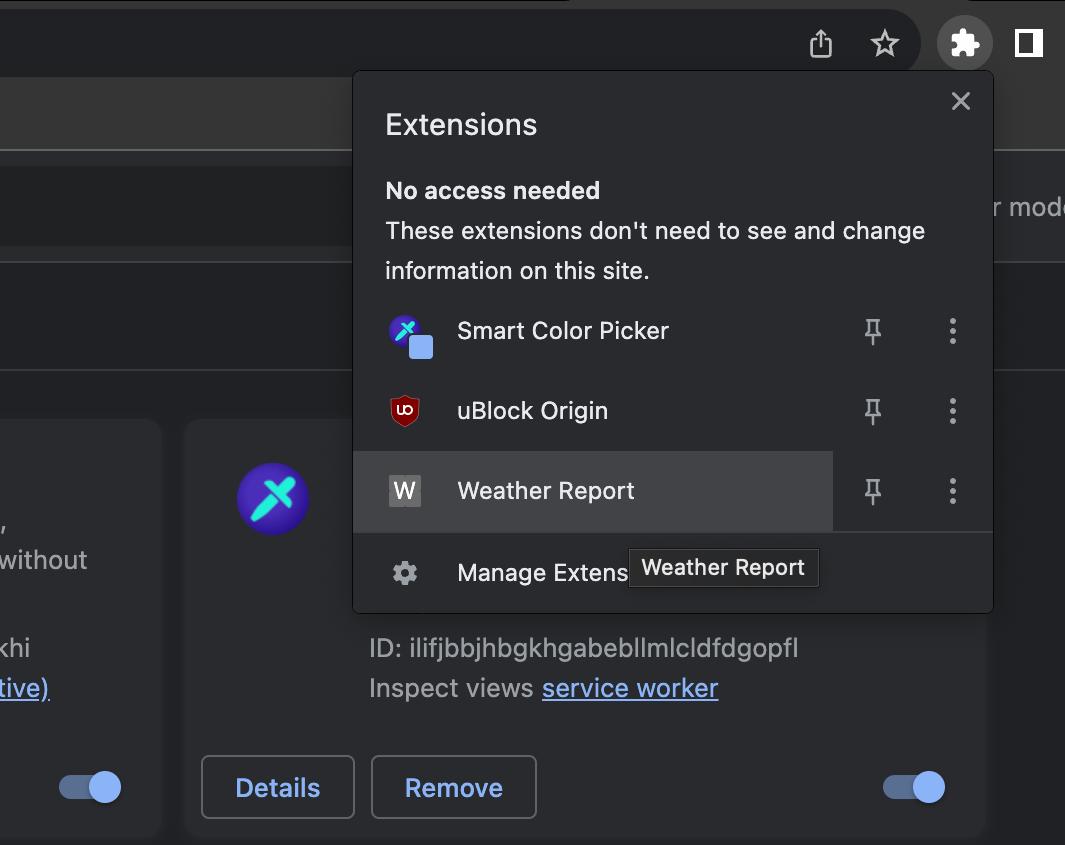Open more options for Smart Color Picker
This screenshot has width=1065, height=845.
click(x=953, y=331)
